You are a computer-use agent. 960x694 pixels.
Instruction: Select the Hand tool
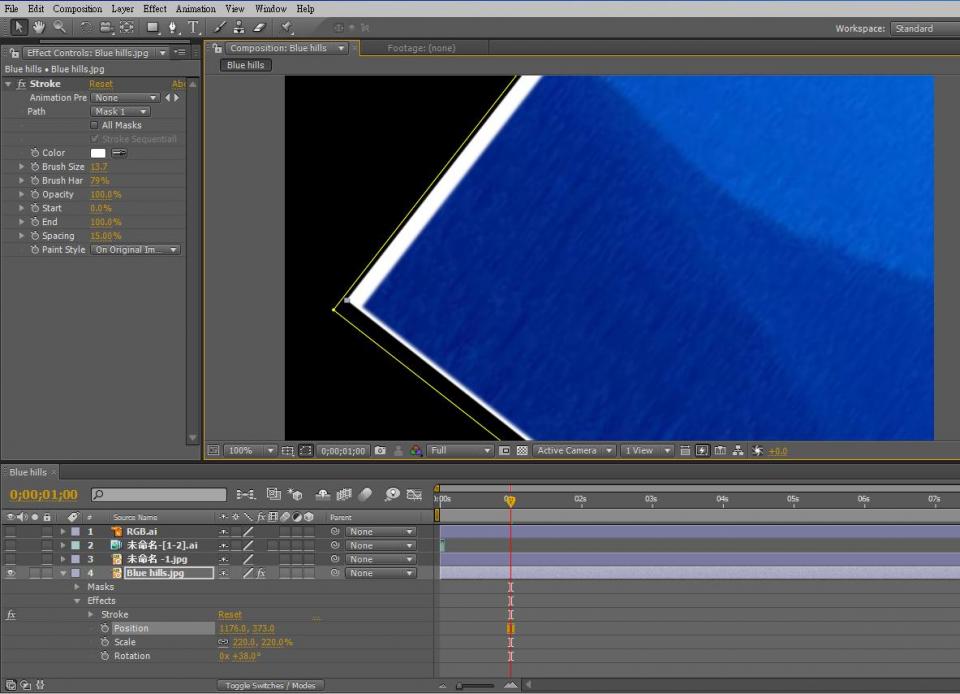pyautogui.click(x=39, y=27)
